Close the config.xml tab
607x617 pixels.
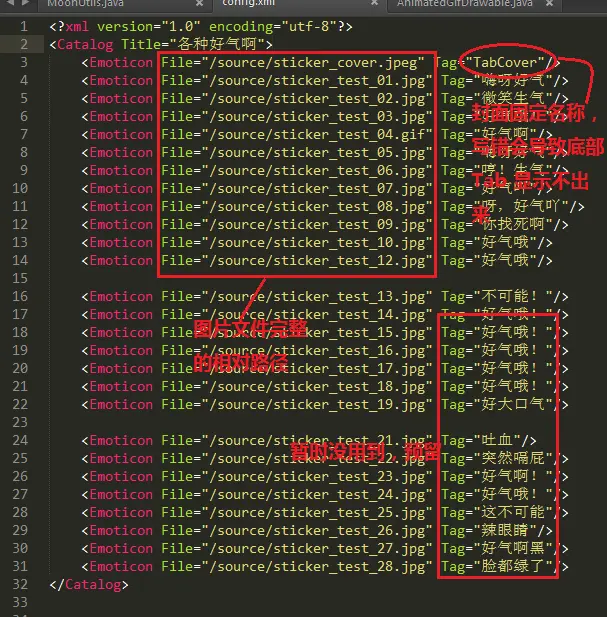pos(375,3)
